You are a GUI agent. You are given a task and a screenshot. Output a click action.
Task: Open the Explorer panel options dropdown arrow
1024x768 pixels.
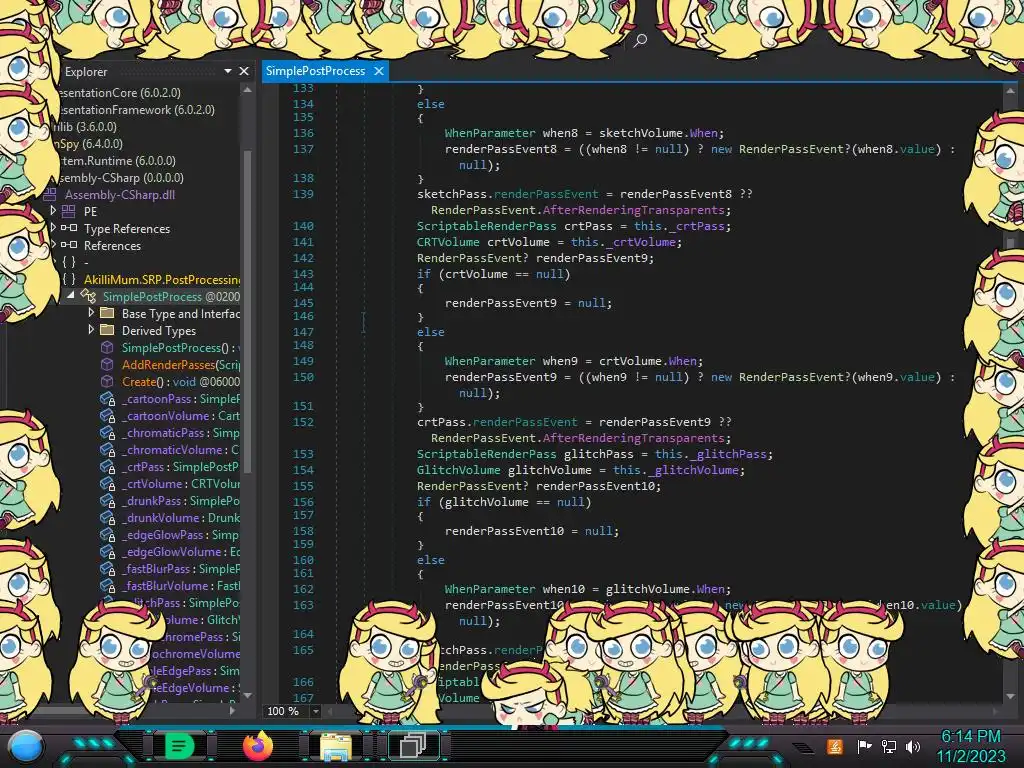(x=228, y=71)
